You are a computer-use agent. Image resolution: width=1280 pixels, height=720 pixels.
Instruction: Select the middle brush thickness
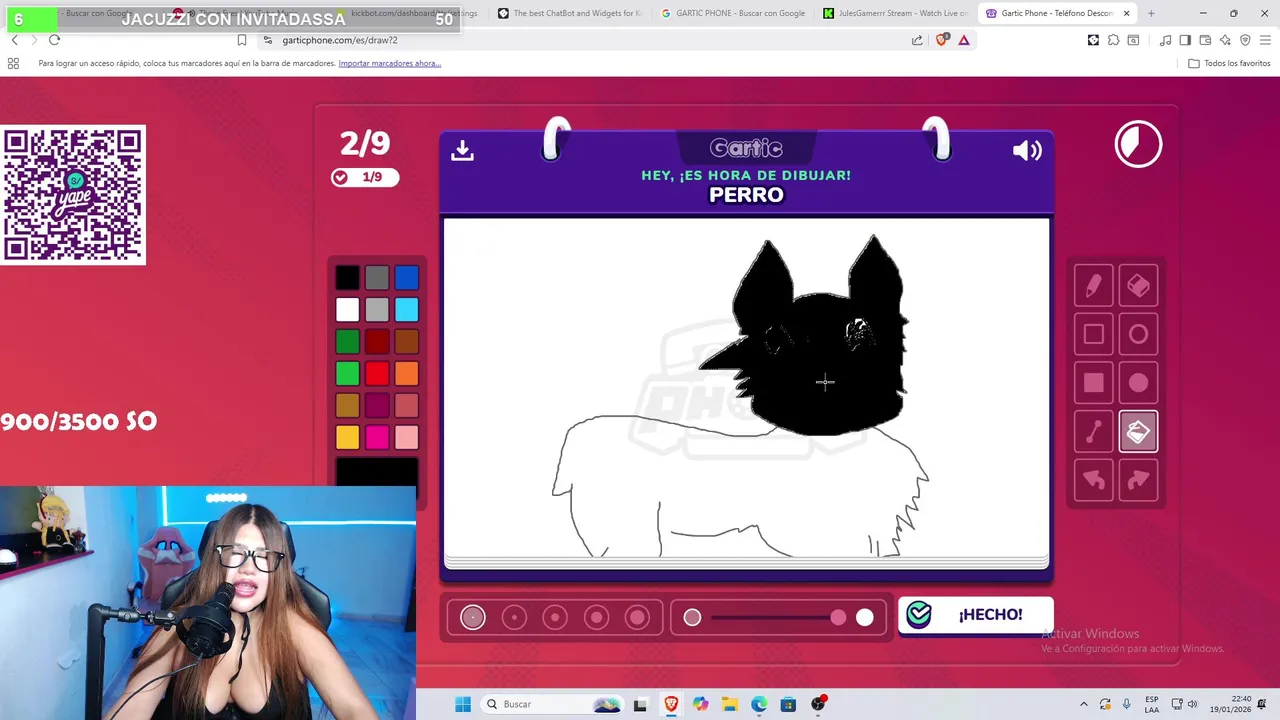(x=555, y=618)
